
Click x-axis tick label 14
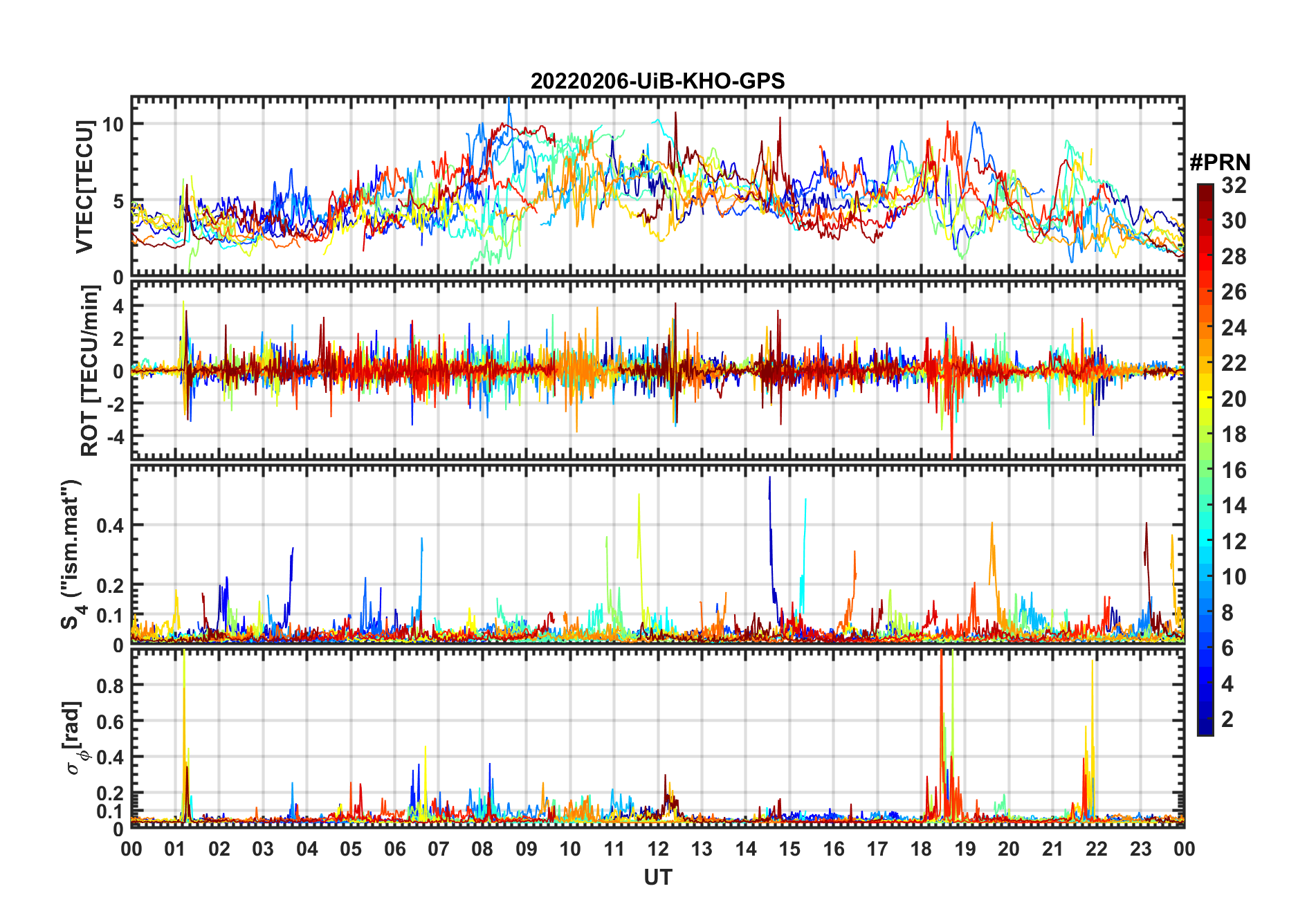pos(746,849)
